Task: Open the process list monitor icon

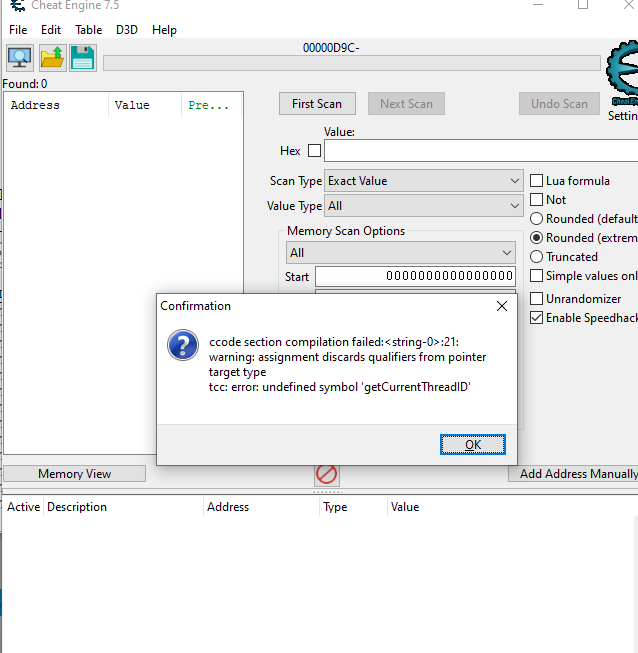Action: coord(20,58)
